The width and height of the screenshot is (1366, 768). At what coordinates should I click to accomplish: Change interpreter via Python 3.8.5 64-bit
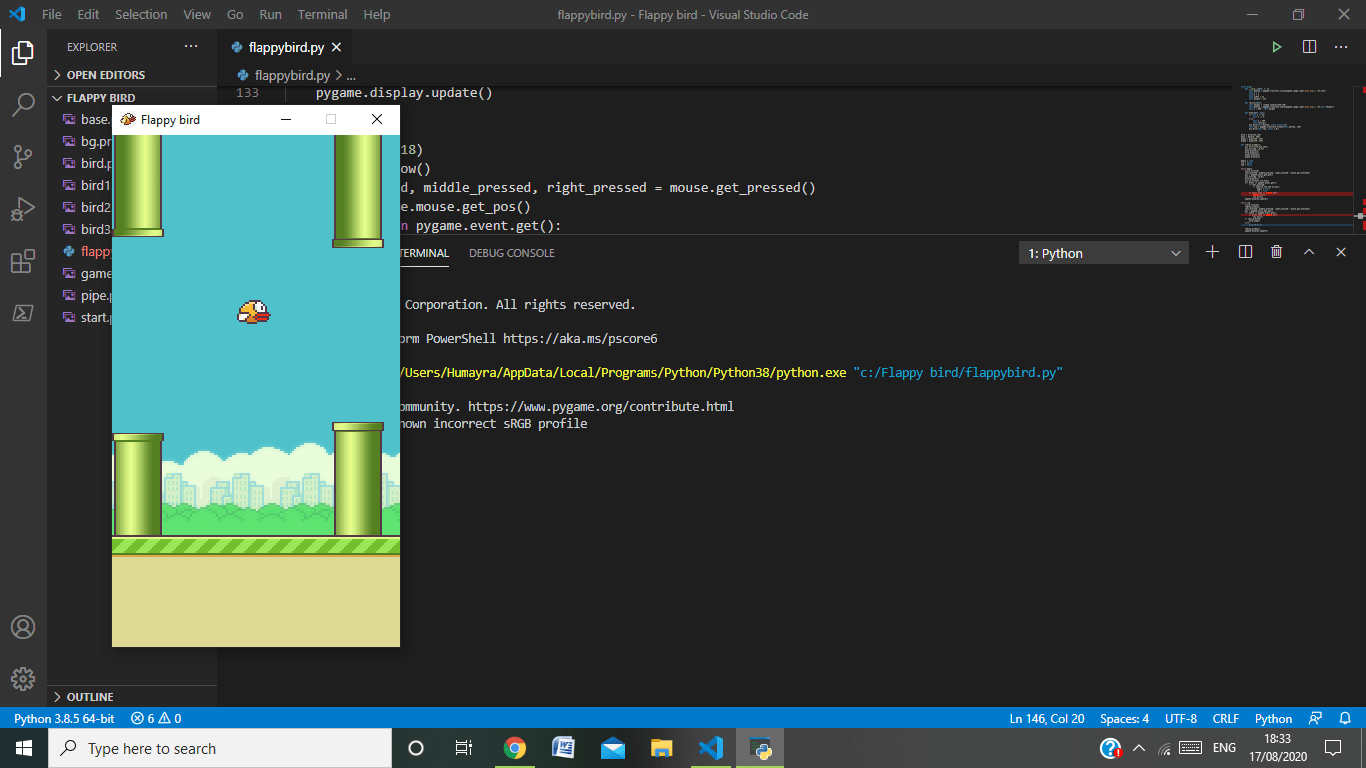coord(63,718)
